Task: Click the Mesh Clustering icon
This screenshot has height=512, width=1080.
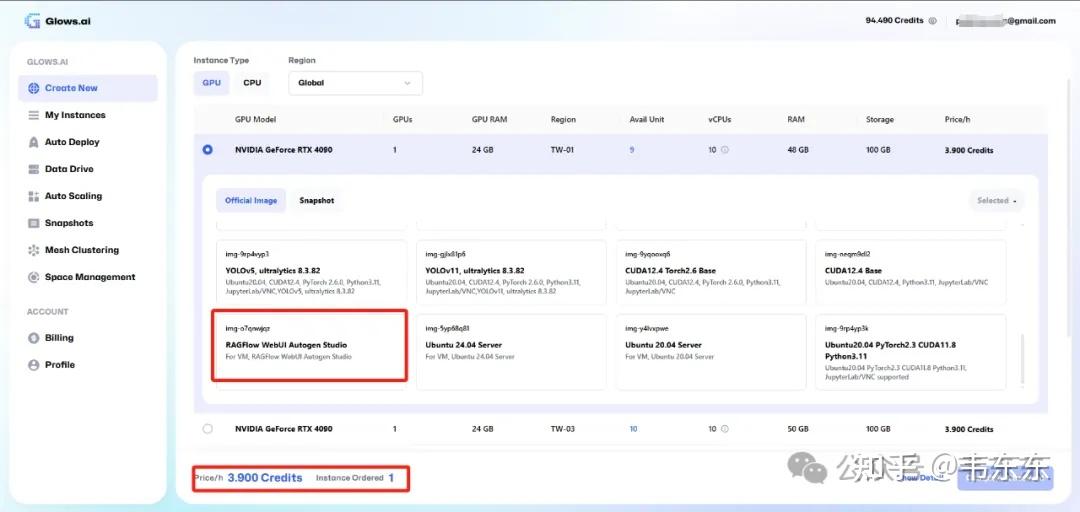Action: coord(34,250)
